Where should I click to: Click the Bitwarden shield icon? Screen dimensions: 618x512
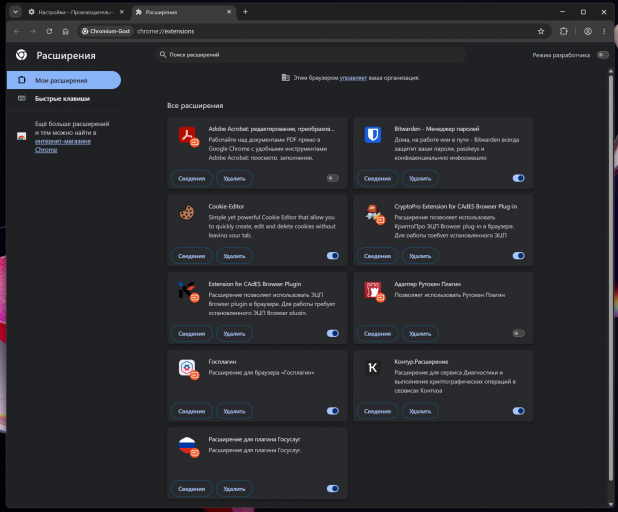click(x=373, y=135)
